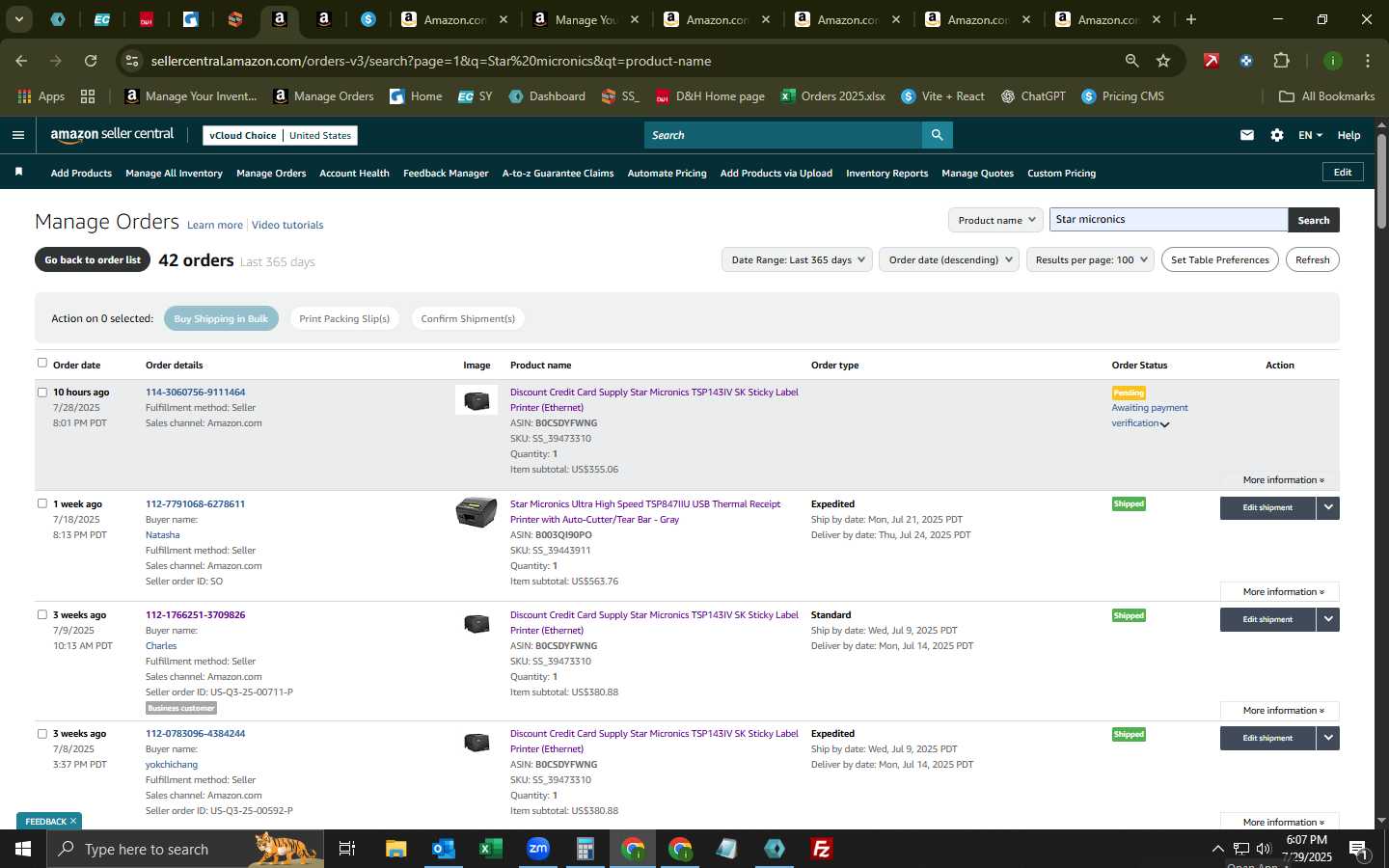Open the Chrome three-dot menu
The image size is (1389, 868).
[x=1368, y=61]
